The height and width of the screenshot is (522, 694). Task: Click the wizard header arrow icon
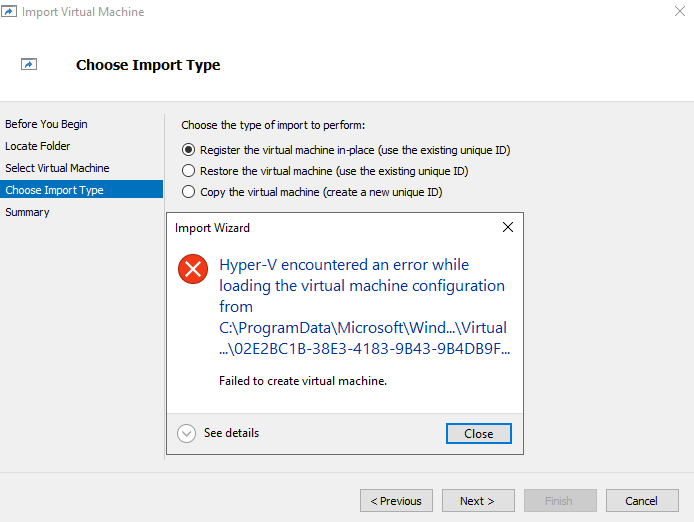point(29,65)
